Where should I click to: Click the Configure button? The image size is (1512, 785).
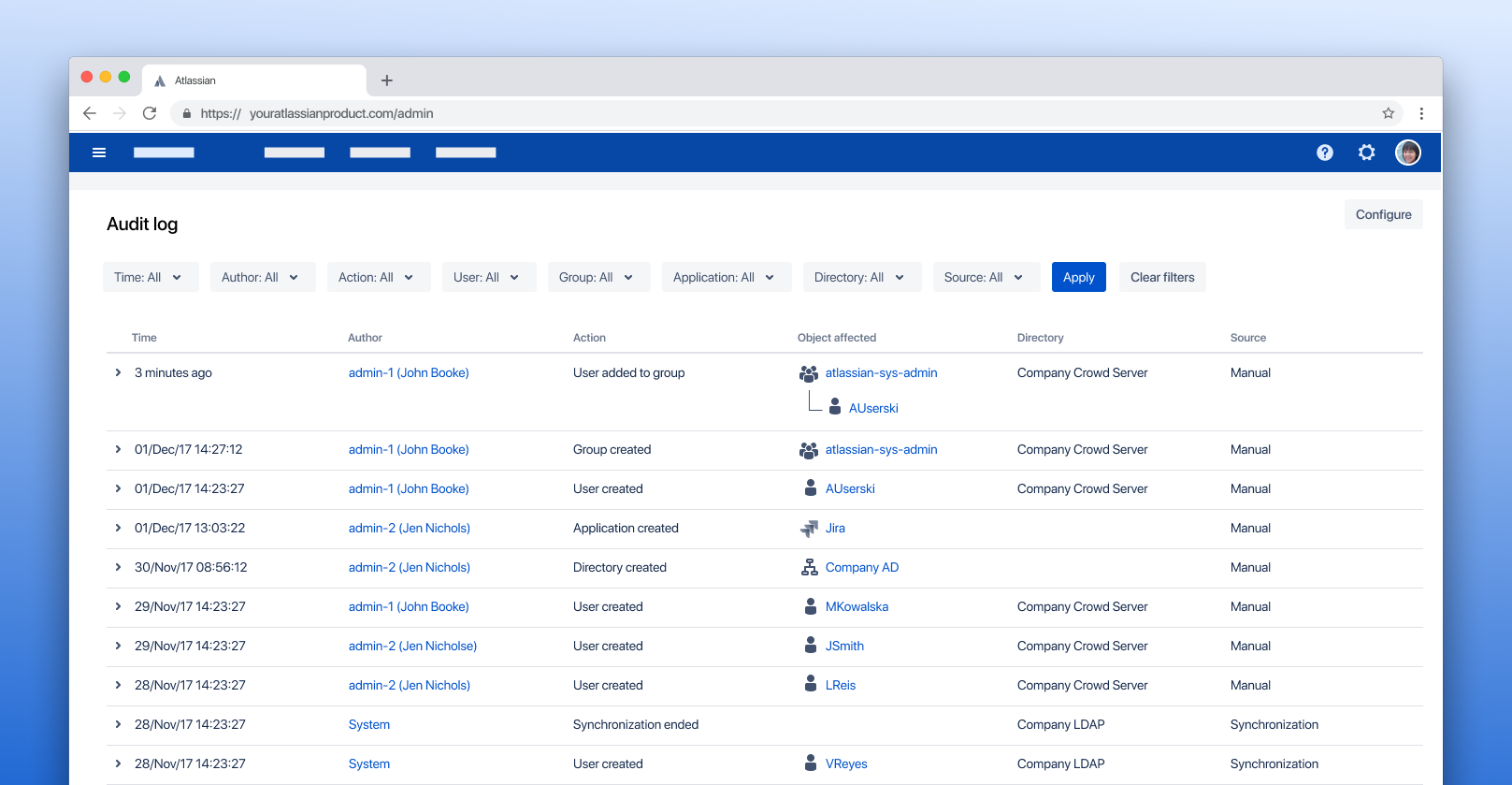point(1384,214)
